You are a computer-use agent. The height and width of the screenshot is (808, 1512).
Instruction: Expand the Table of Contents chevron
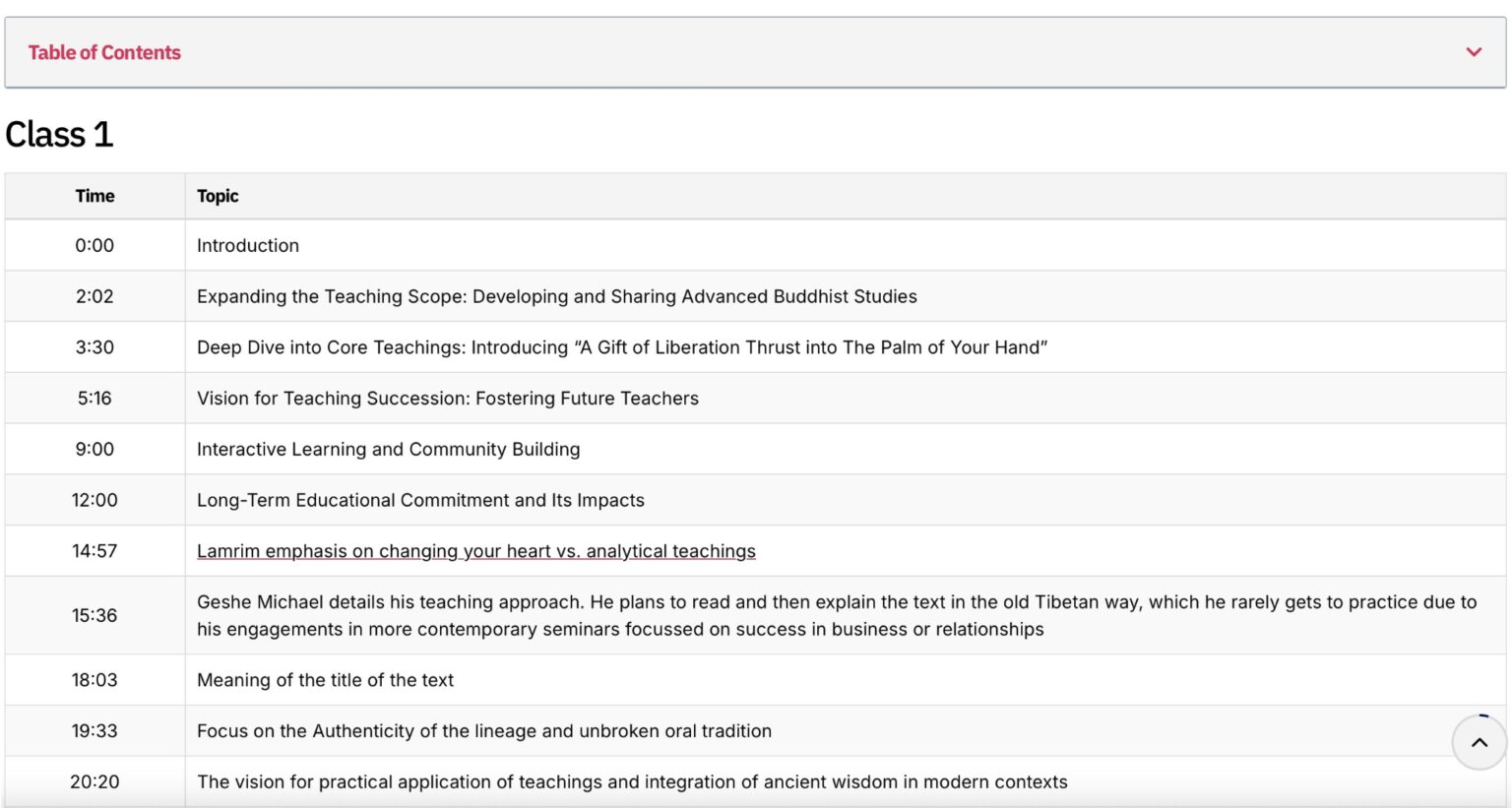[x=1473, y=52]
